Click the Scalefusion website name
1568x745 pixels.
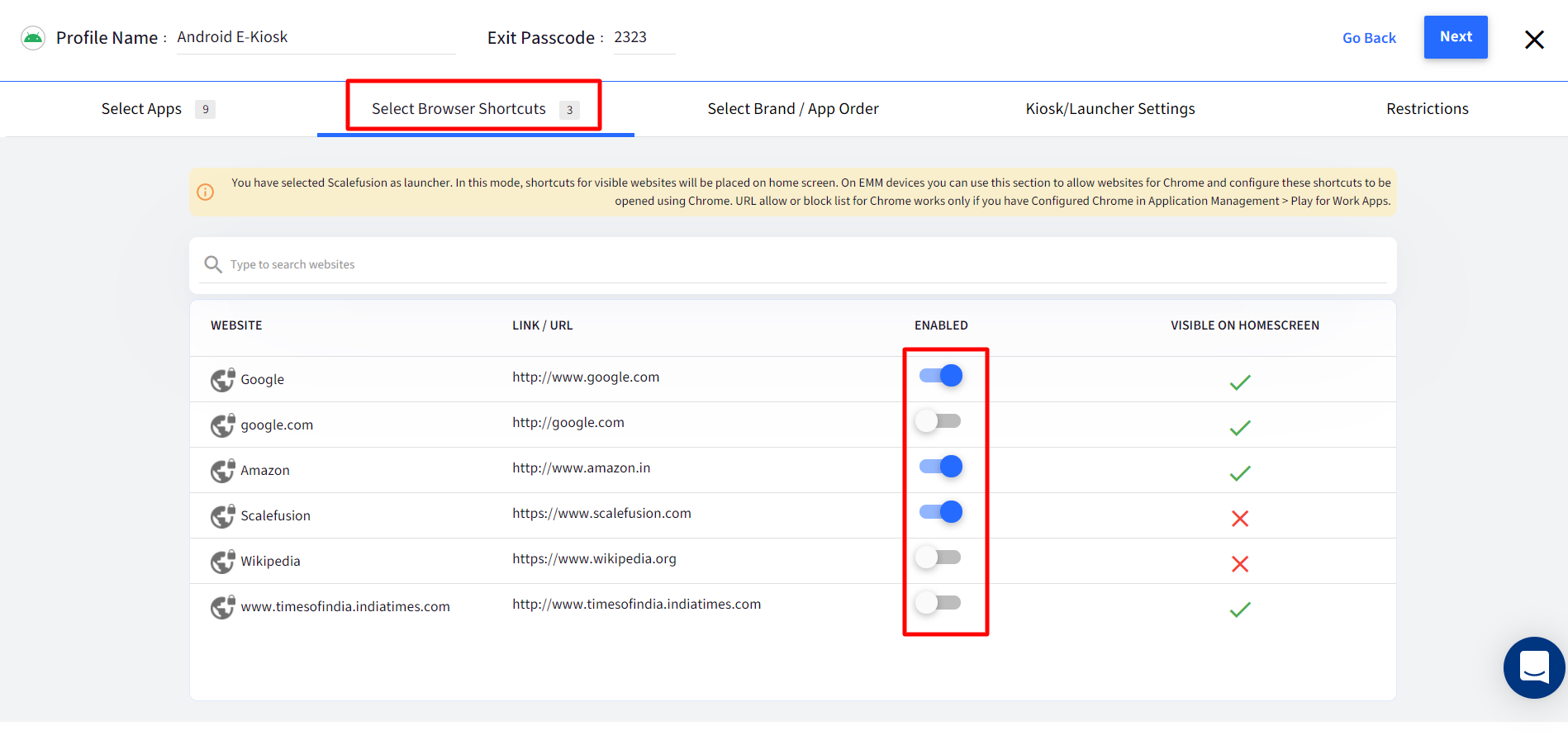(275, 516)
